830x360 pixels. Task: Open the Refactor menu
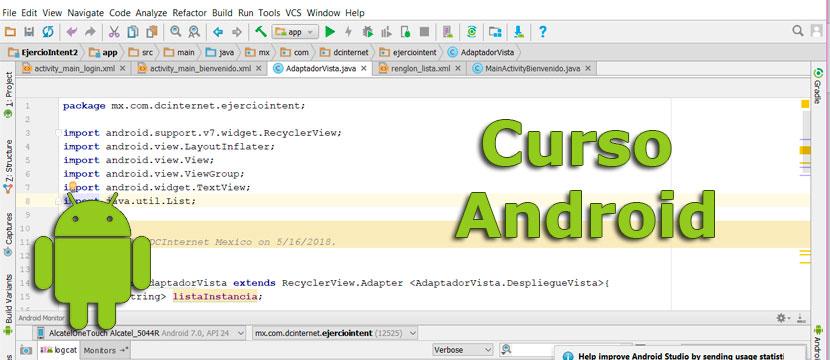coord(191,12)
